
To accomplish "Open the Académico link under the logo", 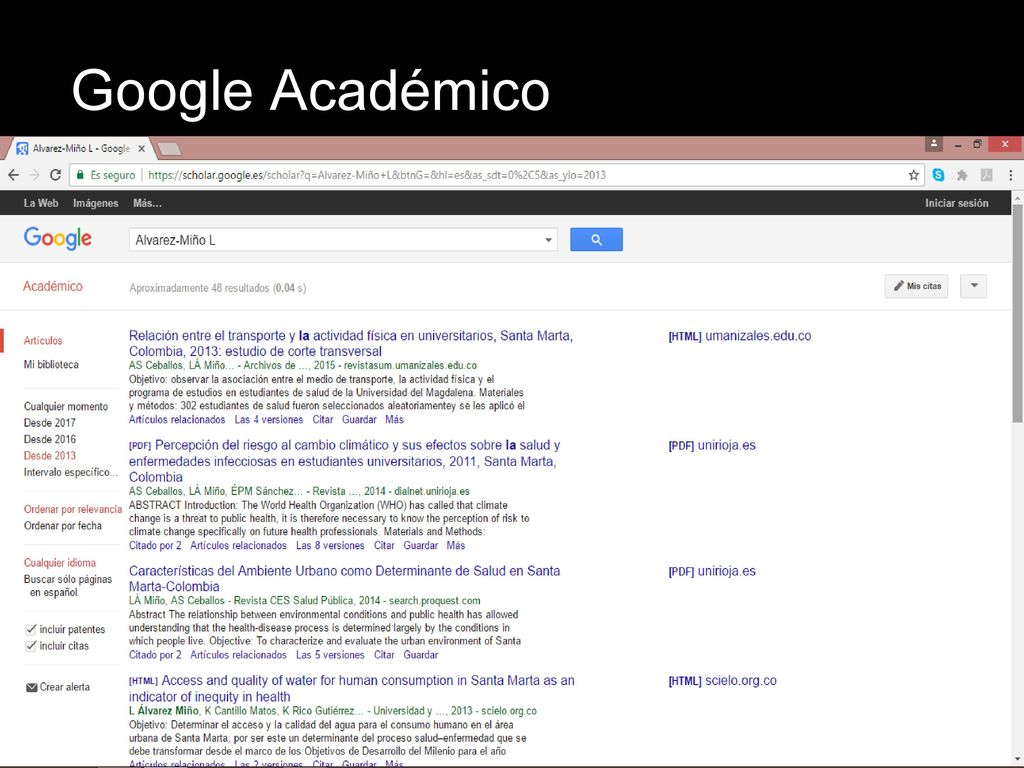I will (x=53, y=286).
